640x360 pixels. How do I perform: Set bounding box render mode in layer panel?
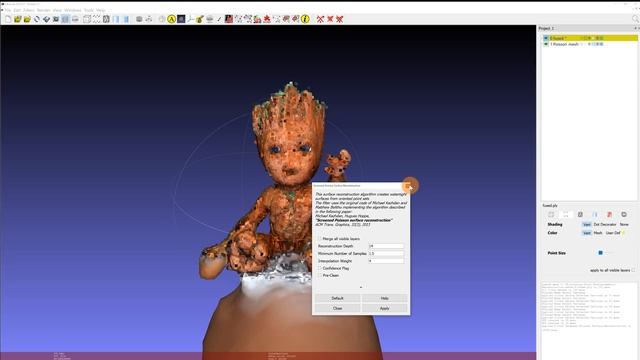551,214
